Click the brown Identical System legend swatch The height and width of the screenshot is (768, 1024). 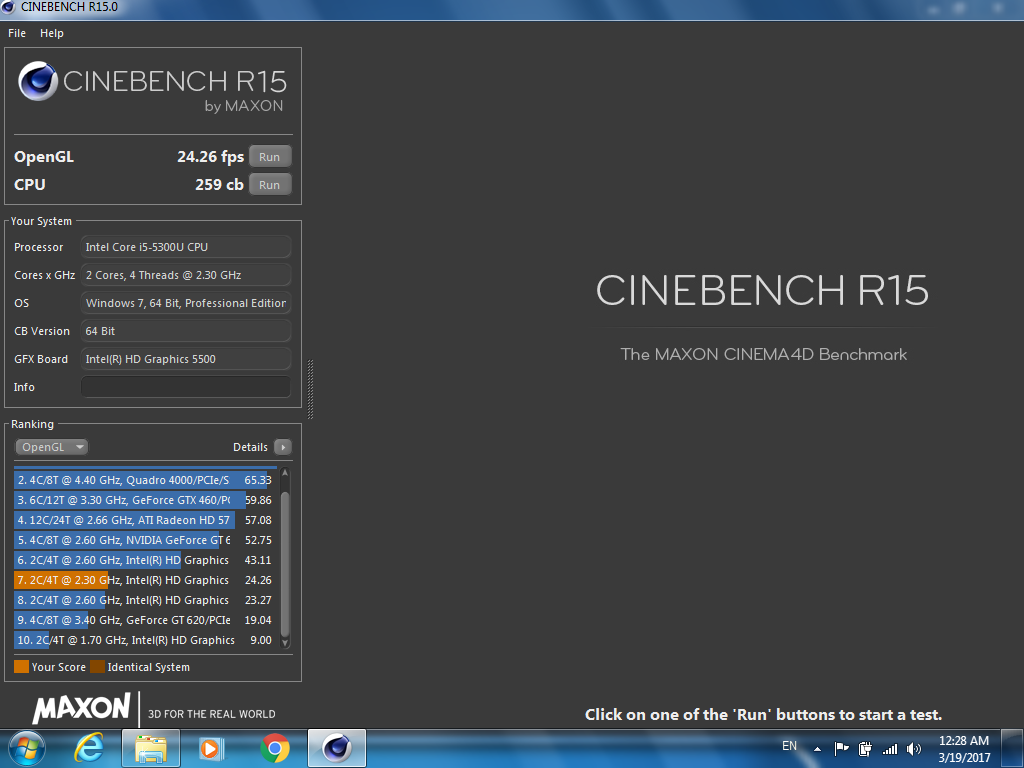97,667
